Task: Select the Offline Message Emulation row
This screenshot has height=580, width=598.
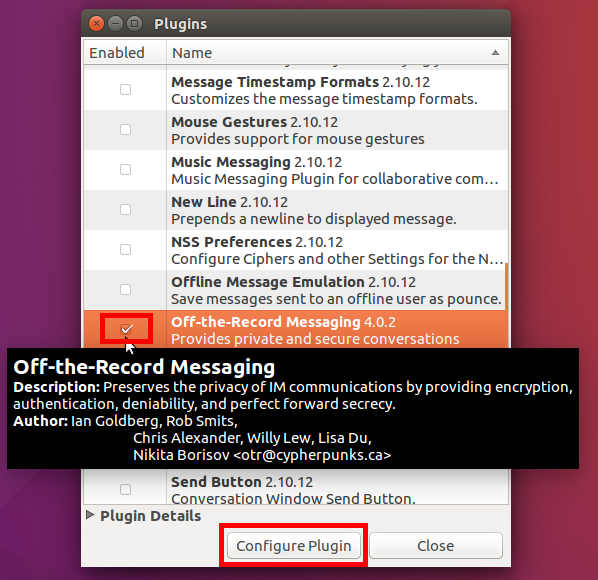Action: pos(296,290)
